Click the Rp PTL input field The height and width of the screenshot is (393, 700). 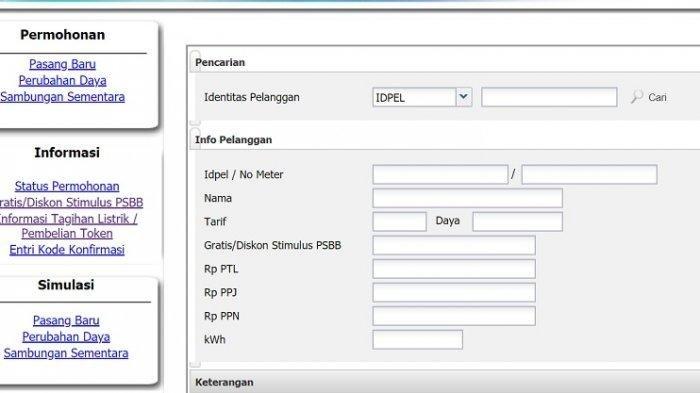[x=454, y=269]
